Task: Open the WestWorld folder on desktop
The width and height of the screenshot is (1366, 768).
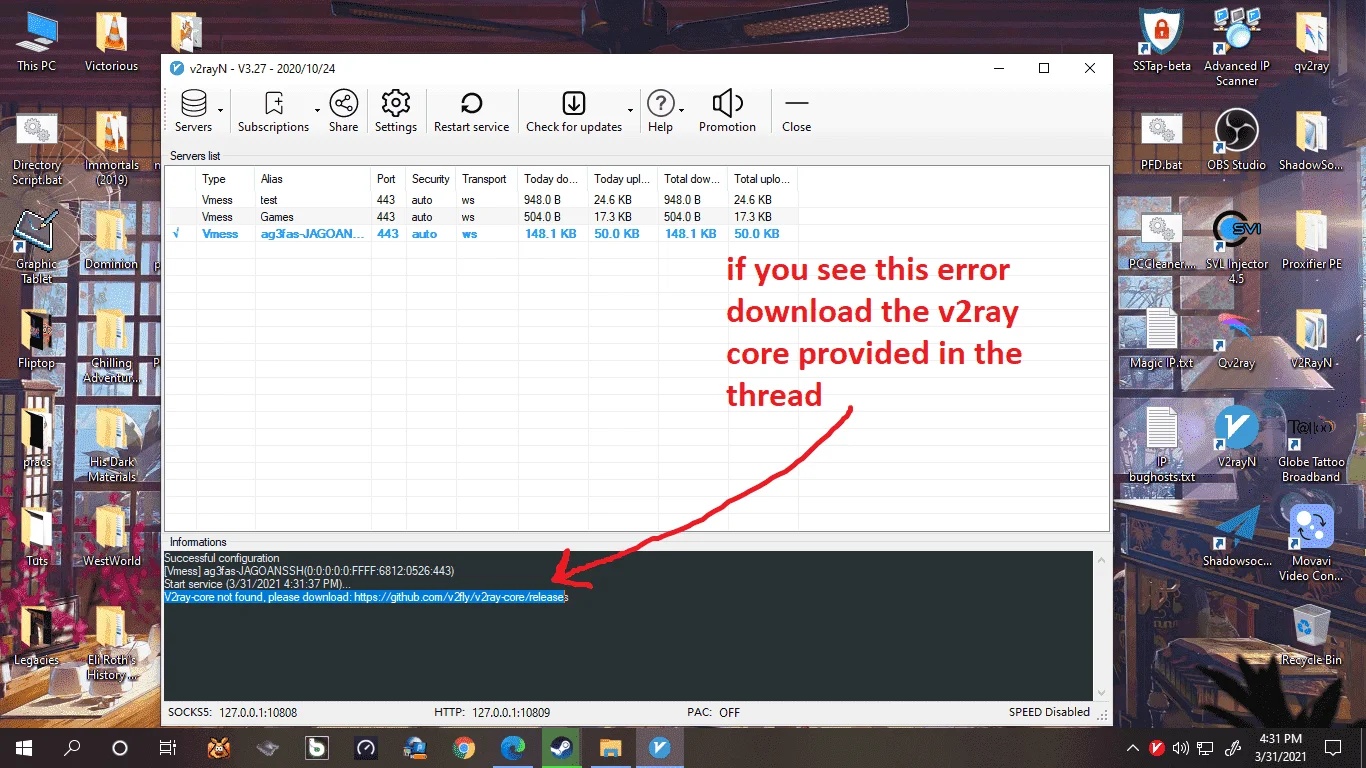Action: click(111, 537)
